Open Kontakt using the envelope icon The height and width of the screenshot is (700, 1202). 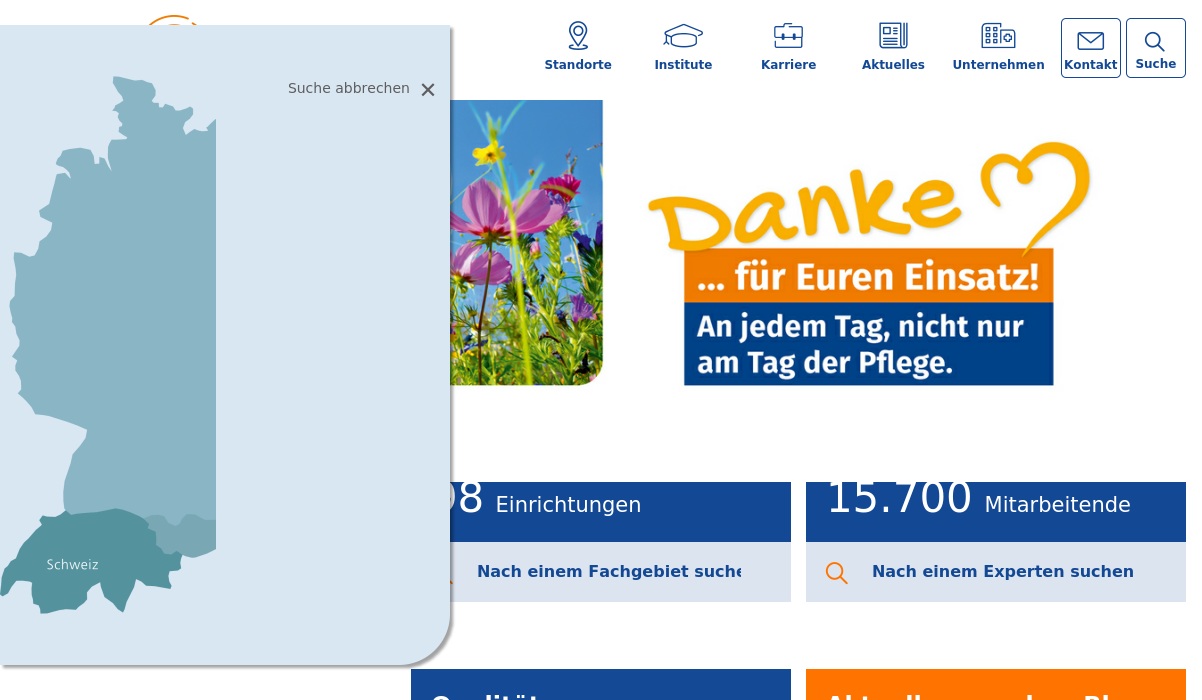tap(1090, 41)
